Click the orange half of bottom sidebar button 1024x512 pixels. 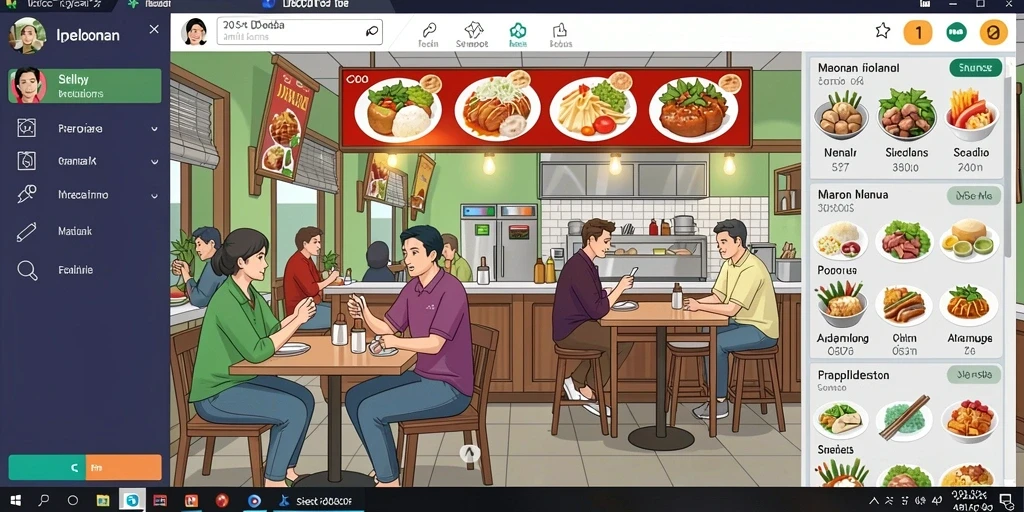click(123, 468)
